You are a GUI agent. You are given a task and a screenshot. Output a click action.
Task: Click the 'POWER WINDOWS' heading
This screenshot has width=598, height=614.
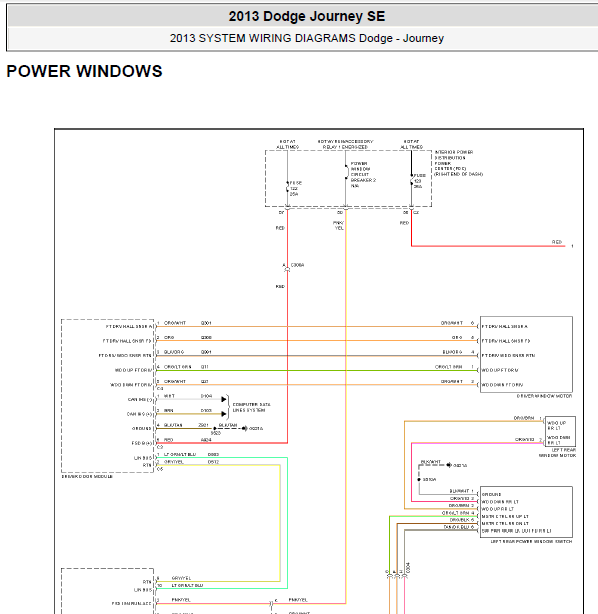(x=84, y=71)
